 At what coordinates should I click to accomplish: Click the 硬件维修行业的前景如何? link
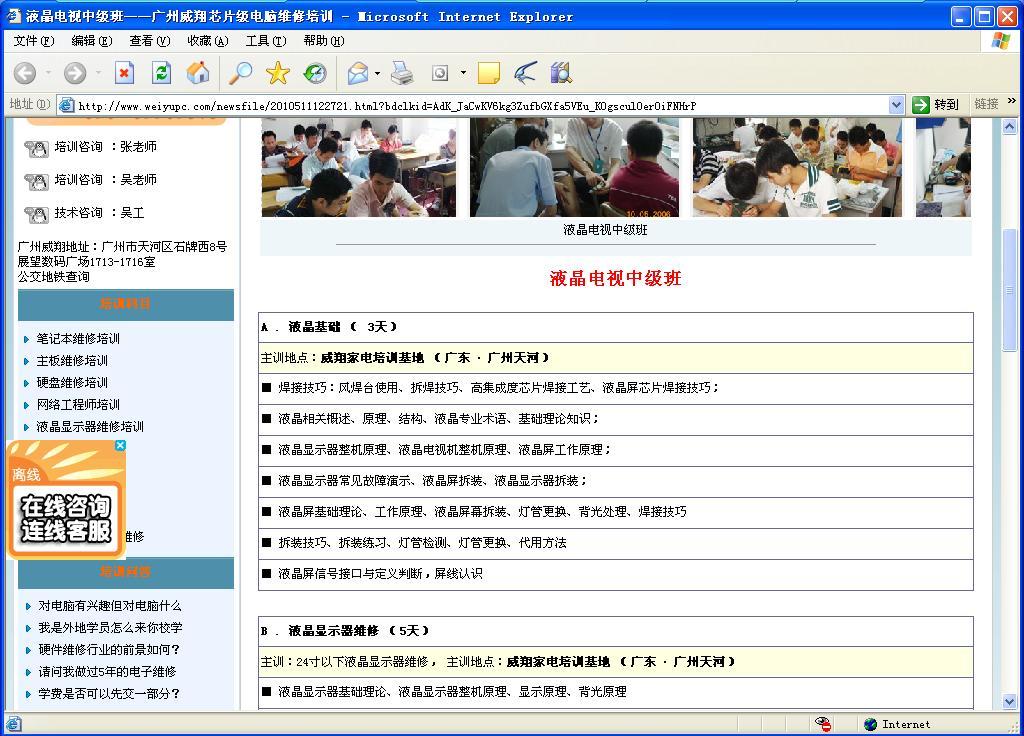pos(109,650)
